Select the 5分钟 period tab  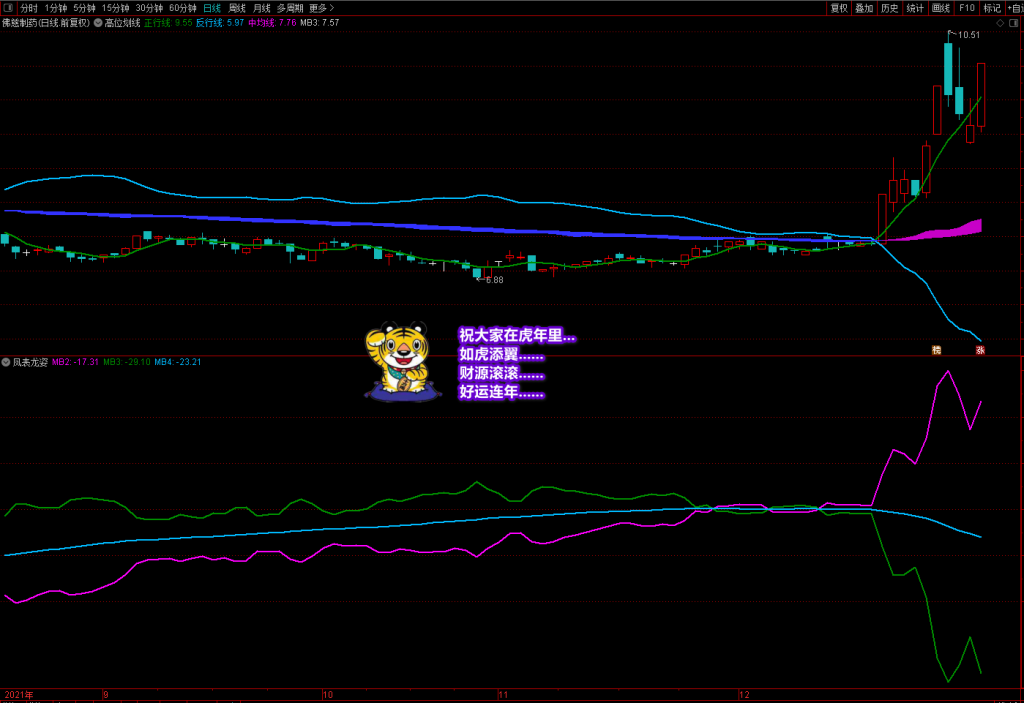pyautogui.click(x=84, y=8)
